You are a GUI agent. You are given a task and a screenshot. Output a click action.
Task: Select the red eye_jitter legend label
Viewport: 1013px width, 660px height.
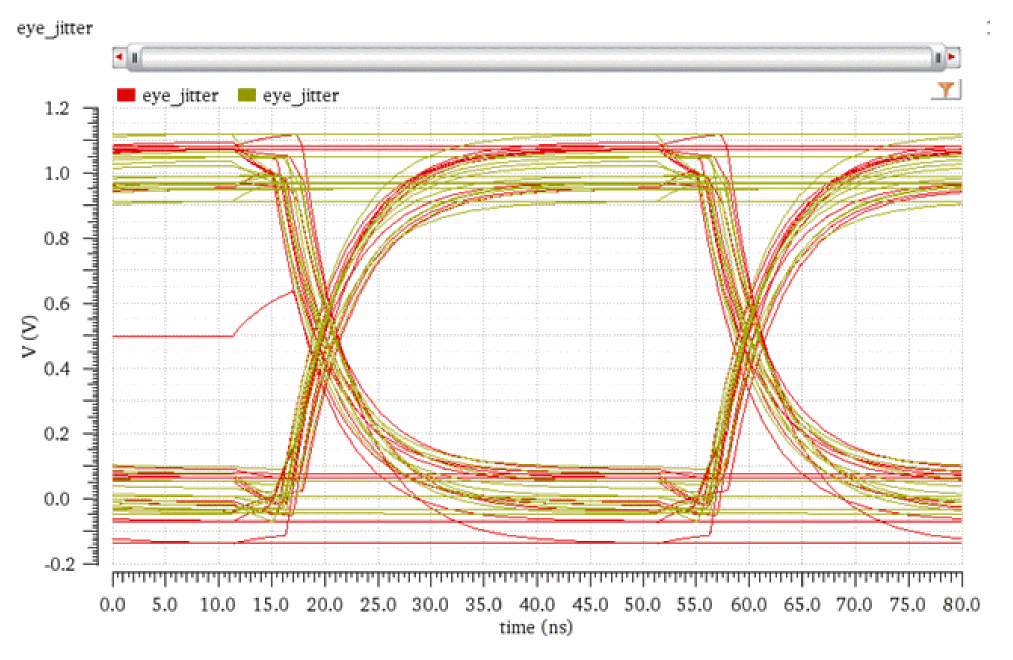click(x=178, y=95)
